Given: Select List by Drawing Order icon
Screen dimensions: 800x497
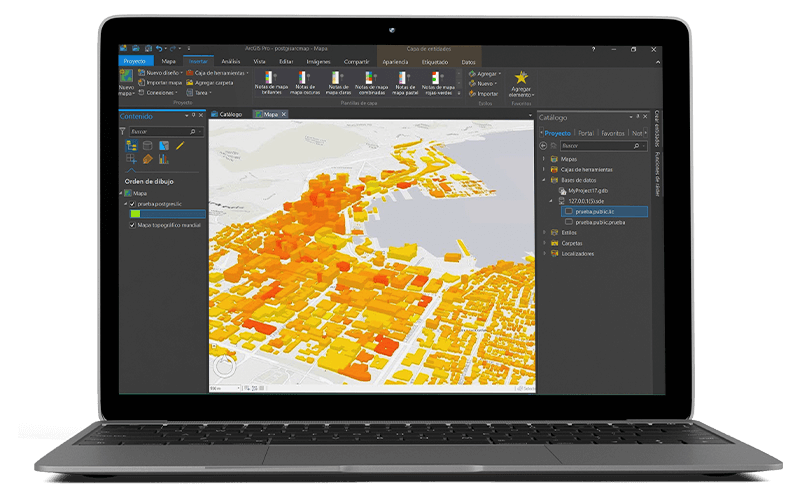Looking at the screenshot, I should pyautogui.click(x=131, y=146).
